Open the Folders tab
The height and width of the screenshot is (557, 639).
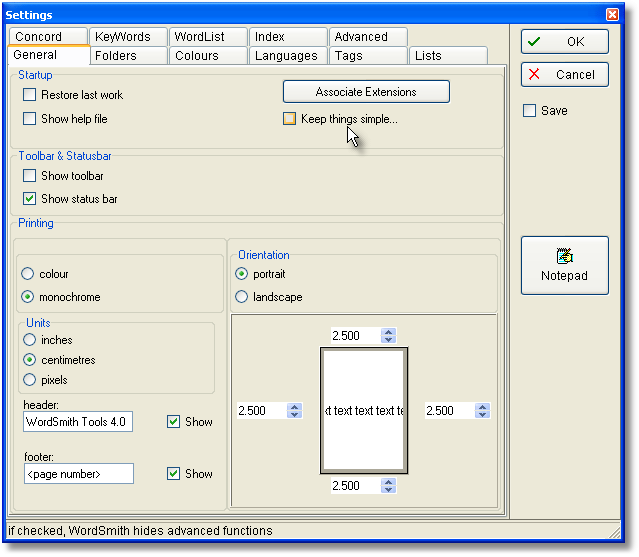(128, 55)
